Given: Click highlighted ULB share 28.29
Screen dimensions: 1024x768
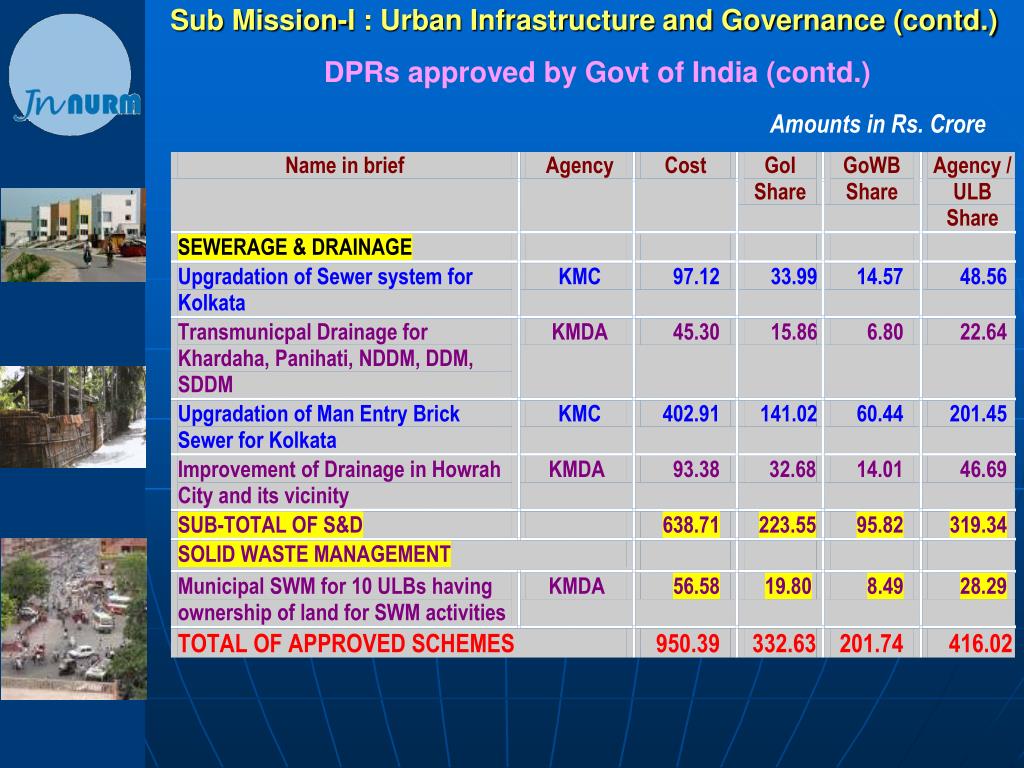Looking at the screenshot, I should click(983, 586).
